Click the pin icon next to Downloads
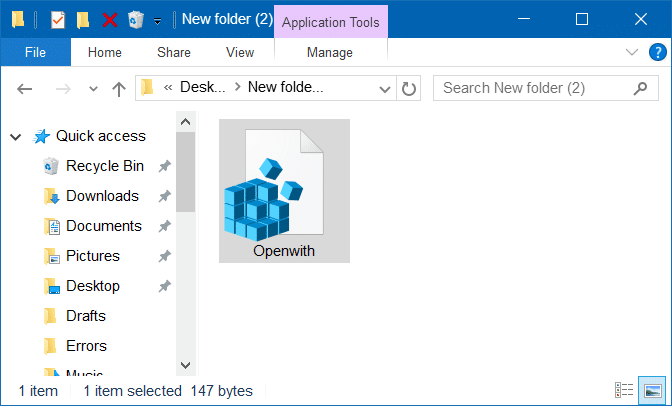The height and width of the screenshot is (406, 672). tap(165, 196)
